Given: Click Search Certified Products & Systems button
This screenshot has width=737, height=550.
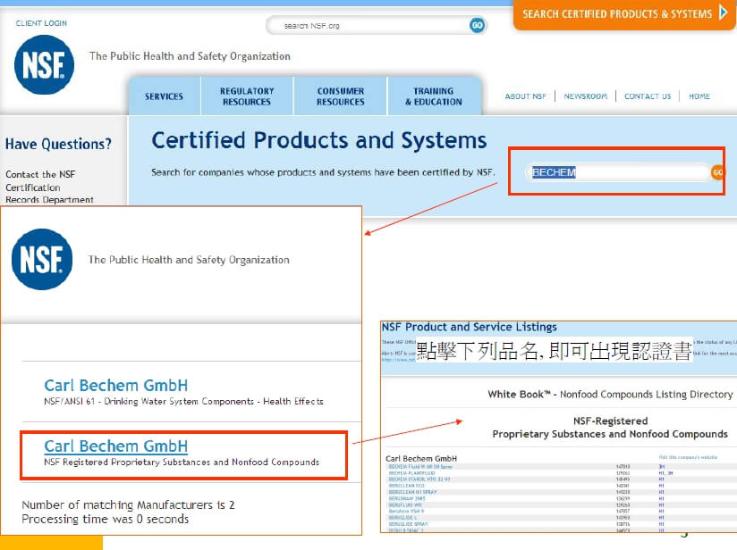Looking at the screenshot, I should click(617, 14).
